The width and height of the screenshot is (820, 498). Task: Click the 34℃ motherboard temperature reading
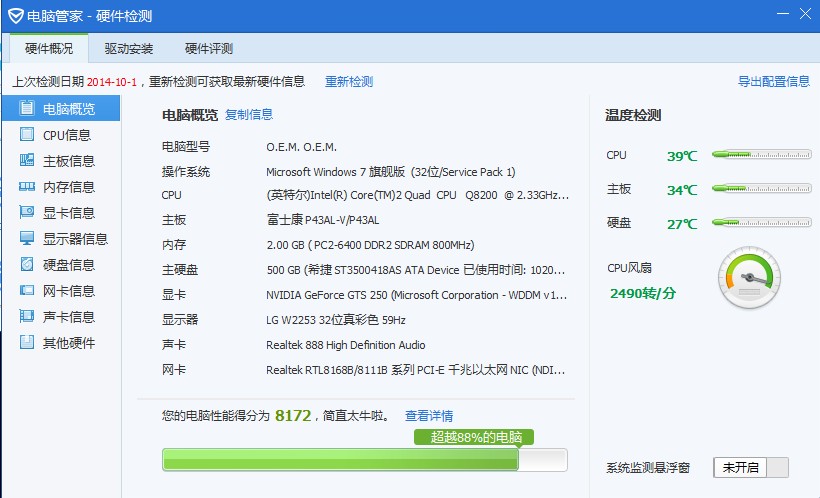pyautogui.click(x=682, y=190)
